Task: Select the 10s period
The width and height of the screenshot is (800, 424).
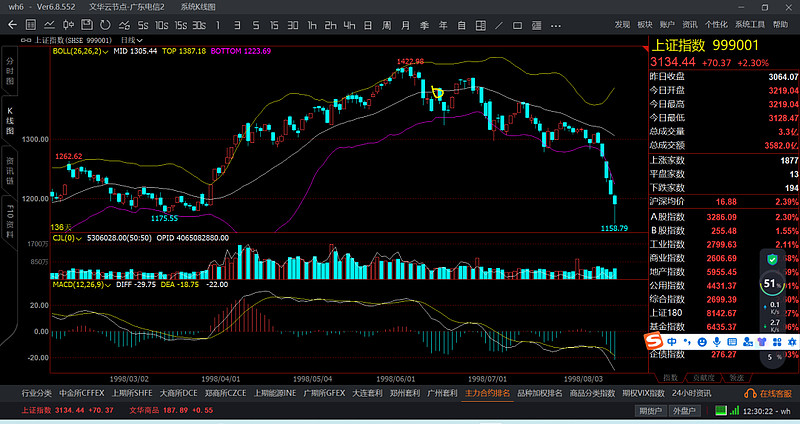Action: 162,25
